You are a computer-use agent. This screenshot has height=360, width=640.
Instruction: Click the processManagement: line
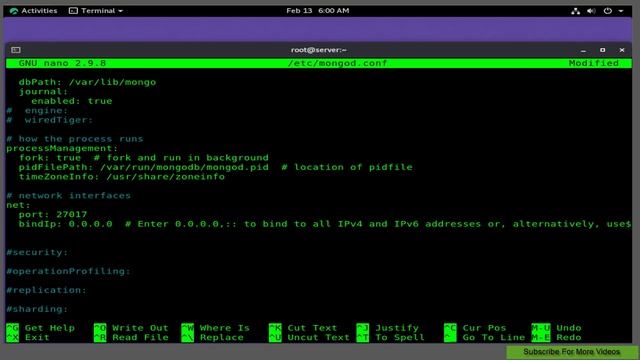[62, 148]
